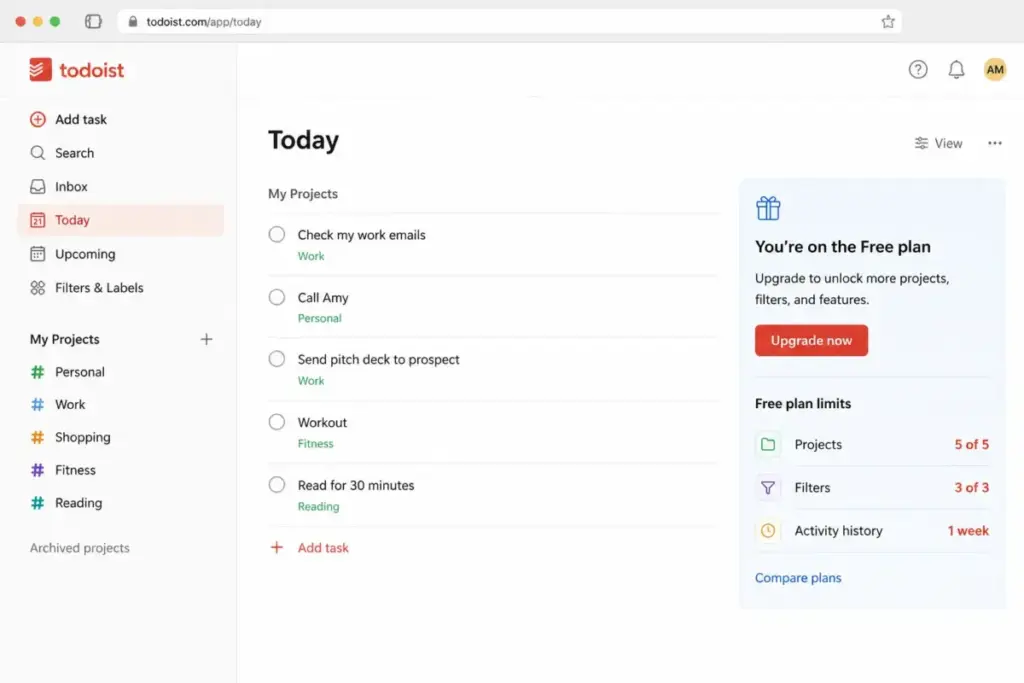Click the 'Send pitch deck to prospect' task title
Image resolution: width=1024 pixels, height=683 pixels.
379,359
